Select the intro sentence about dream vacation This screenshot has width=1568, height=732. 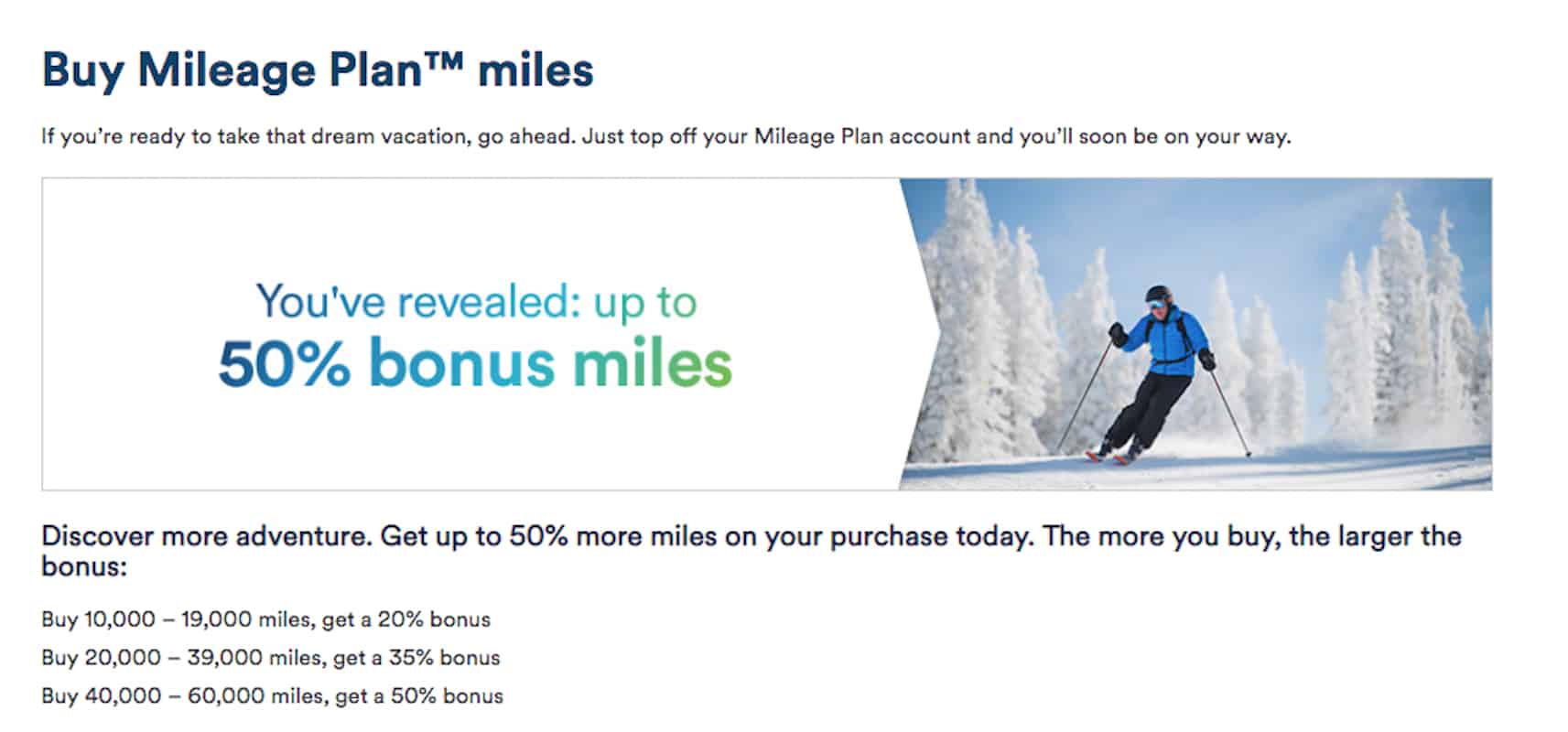pyautogui.click(x=665, y=136)
